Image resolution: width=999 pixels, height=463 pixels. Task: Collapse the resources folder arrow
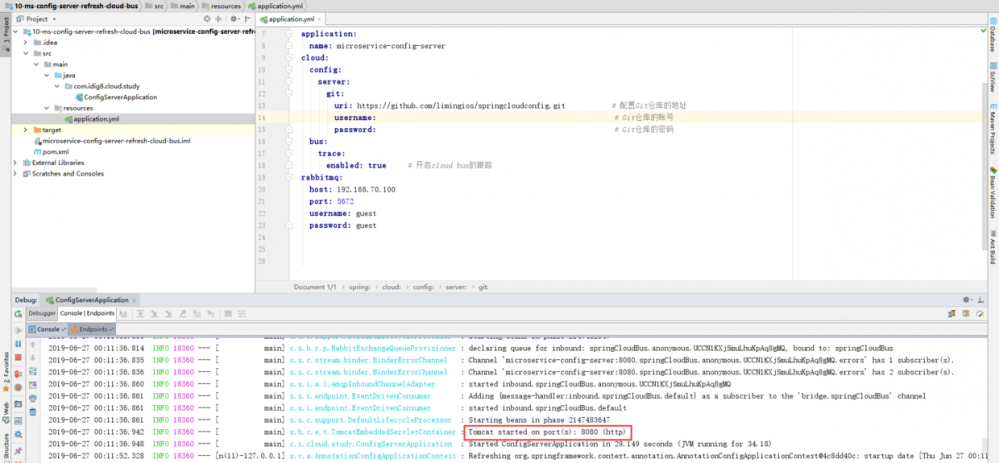click(47, 108)
